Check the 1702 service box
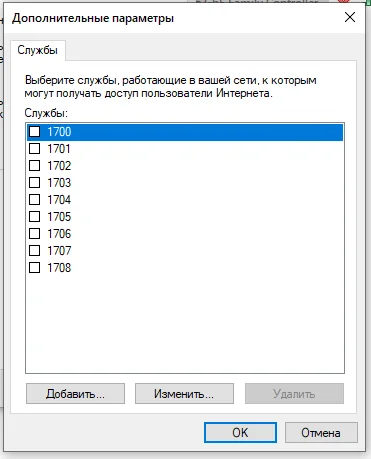The width and height of the screenshot is (371, 459). tap(34, 166)
